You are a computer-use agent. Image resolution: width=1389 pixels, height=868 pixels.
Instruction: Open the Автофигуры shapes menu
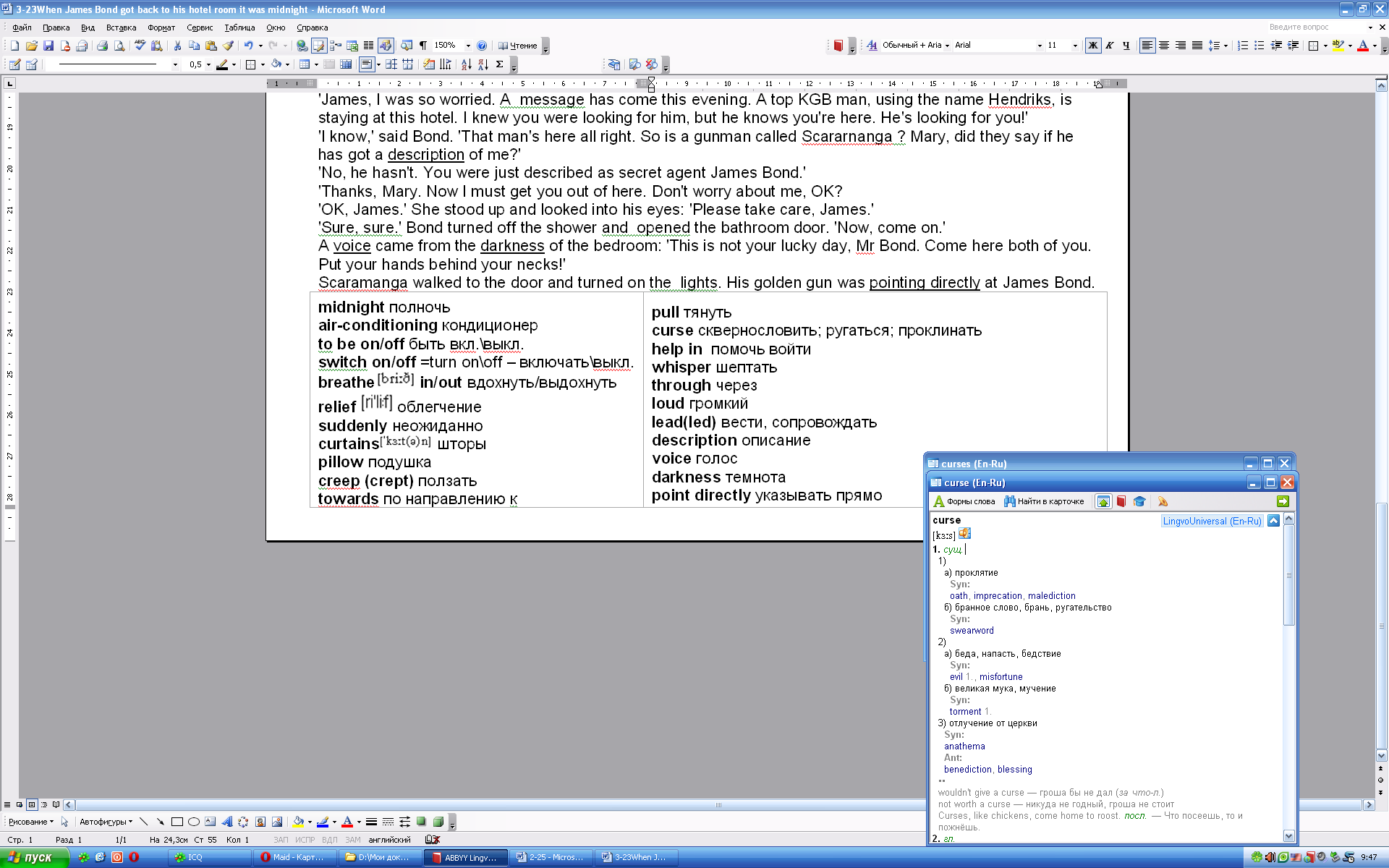[106, 822]
